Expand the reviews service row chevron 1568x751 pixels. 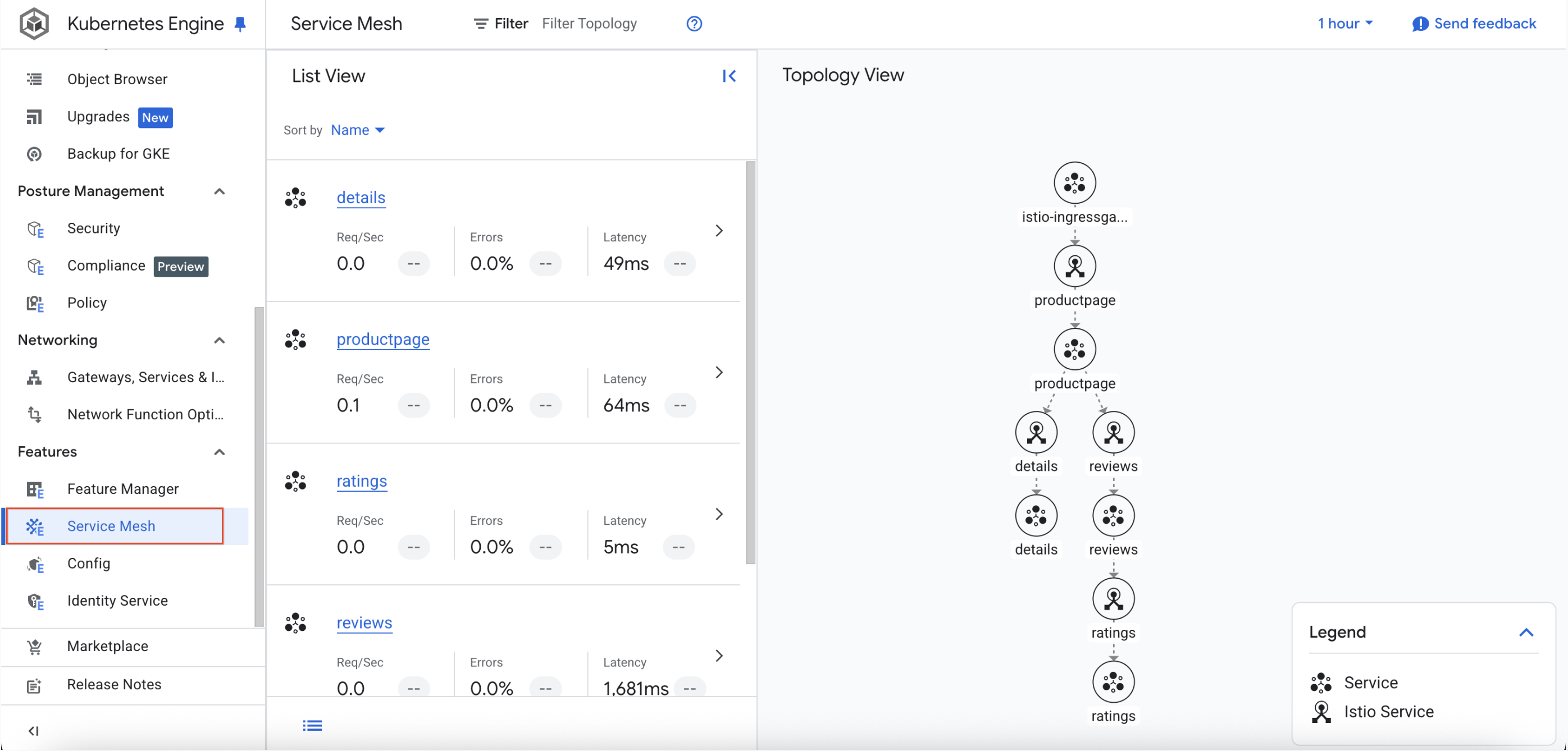tap(719, 656)
